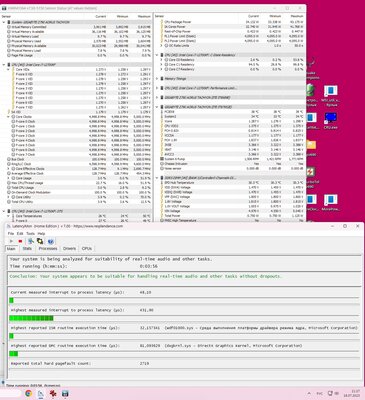Click the red Stop monitoring icon
The width and height of the screenshot is (365, 400).
(x=20, y=241)
